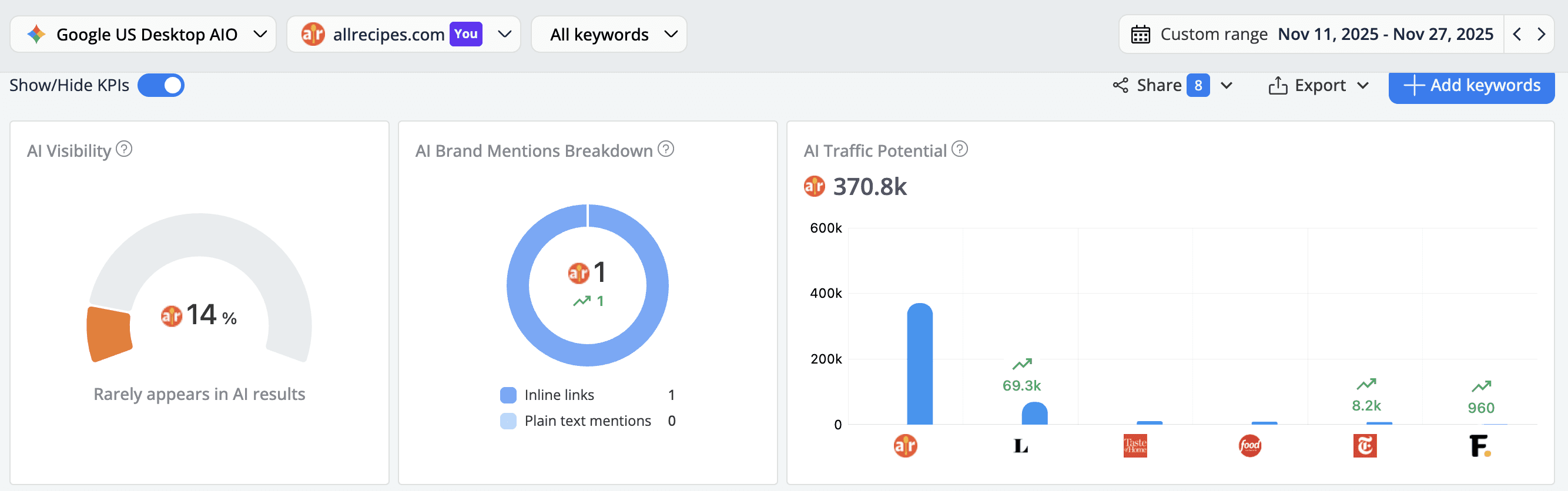Click the Export upload icon
1568x491 pixels.
click(1278, 85)
